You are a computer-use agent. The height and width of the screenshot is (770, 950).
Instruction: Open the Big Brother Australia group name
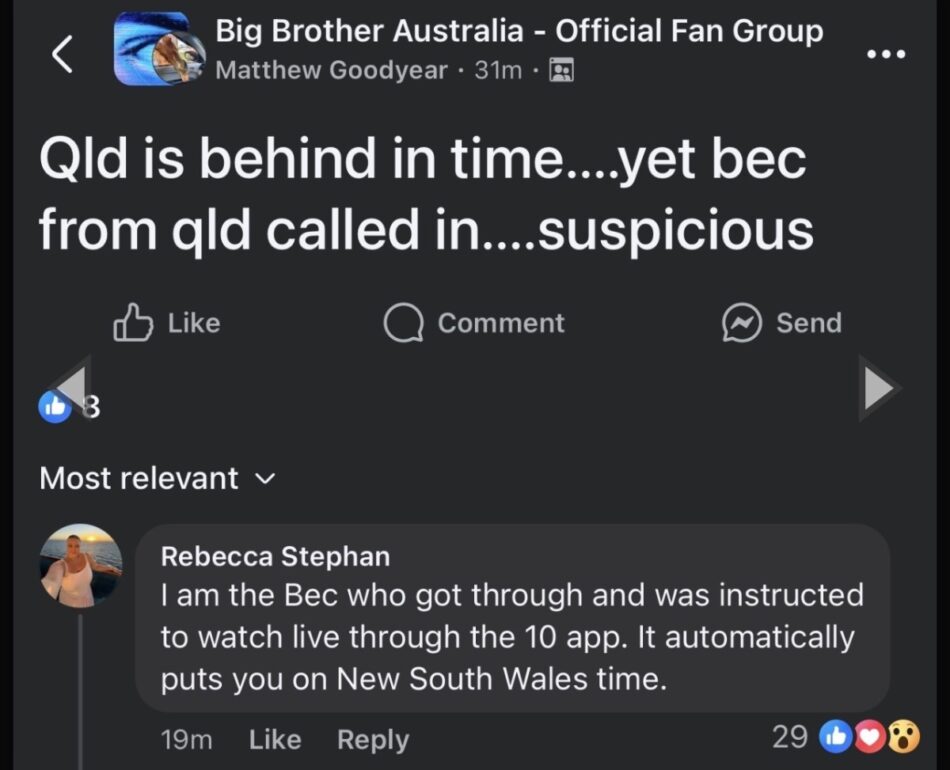coord(519,31)
